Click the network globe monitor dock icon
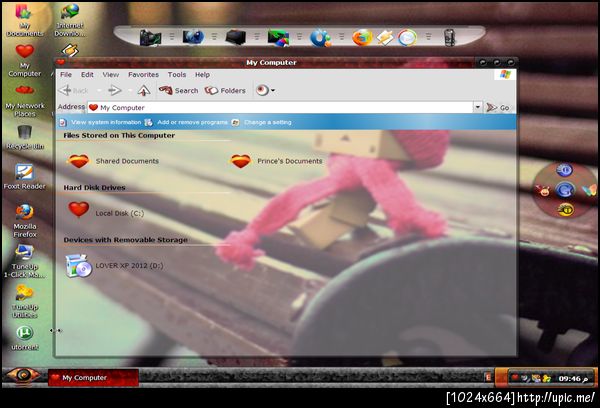600x408 pixels. 193,38
